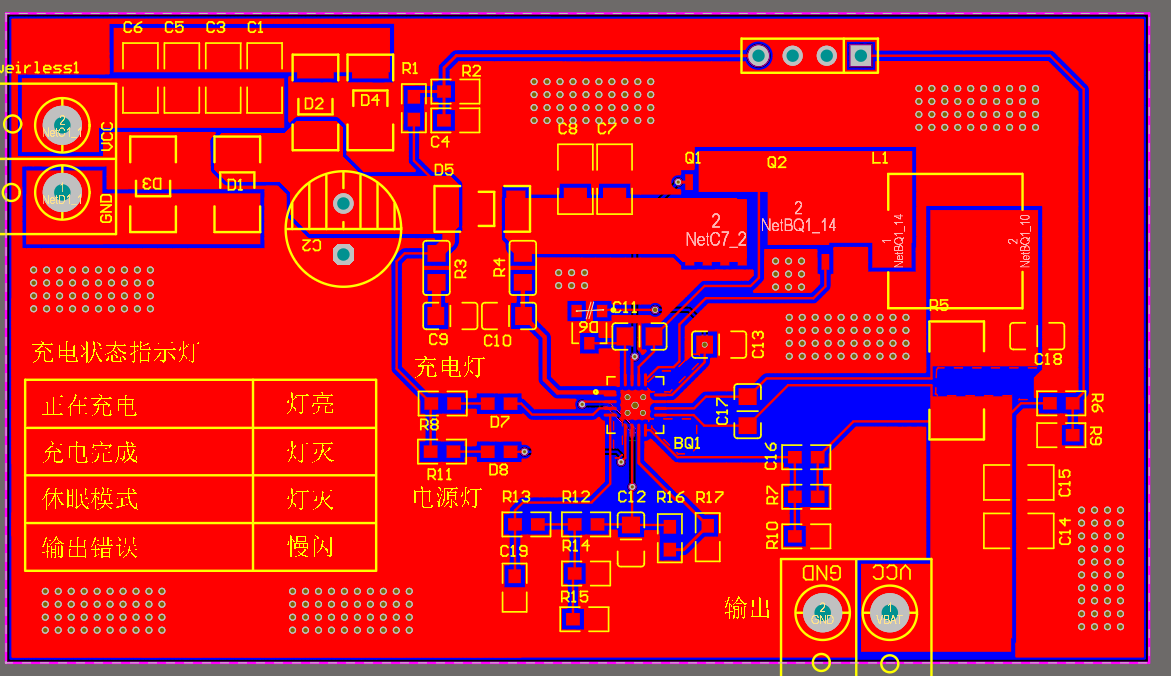Screen dimensions: 1171x676
Task: Click the mirrored D3 designator
Action: tap(152, 183)
